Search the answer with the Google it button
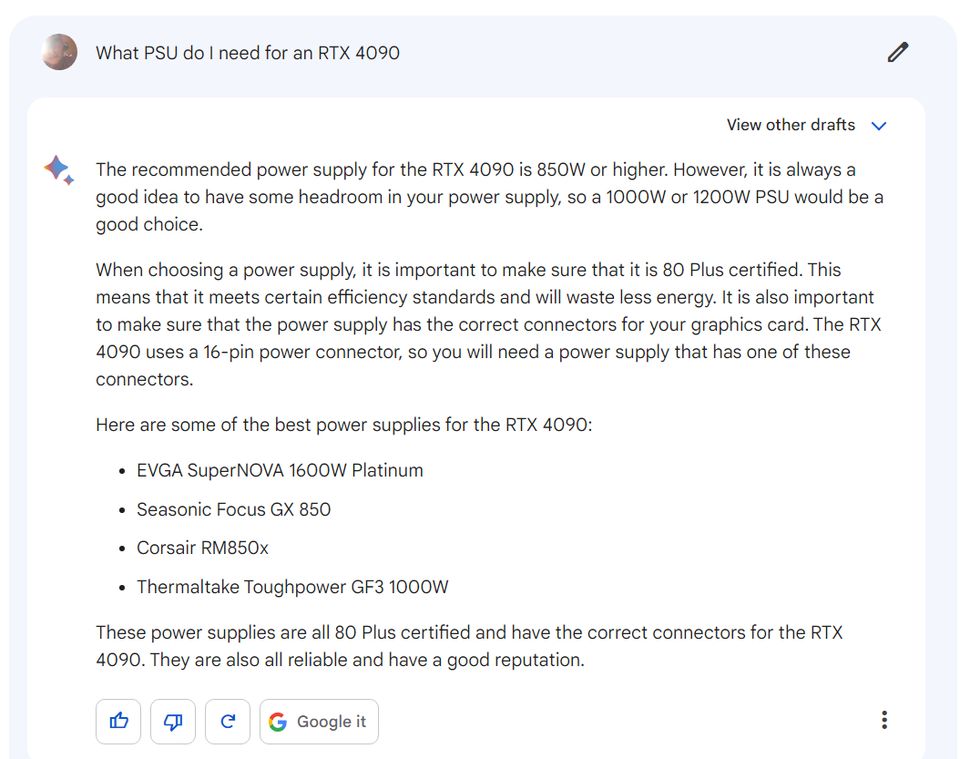 tap(319, 721)
